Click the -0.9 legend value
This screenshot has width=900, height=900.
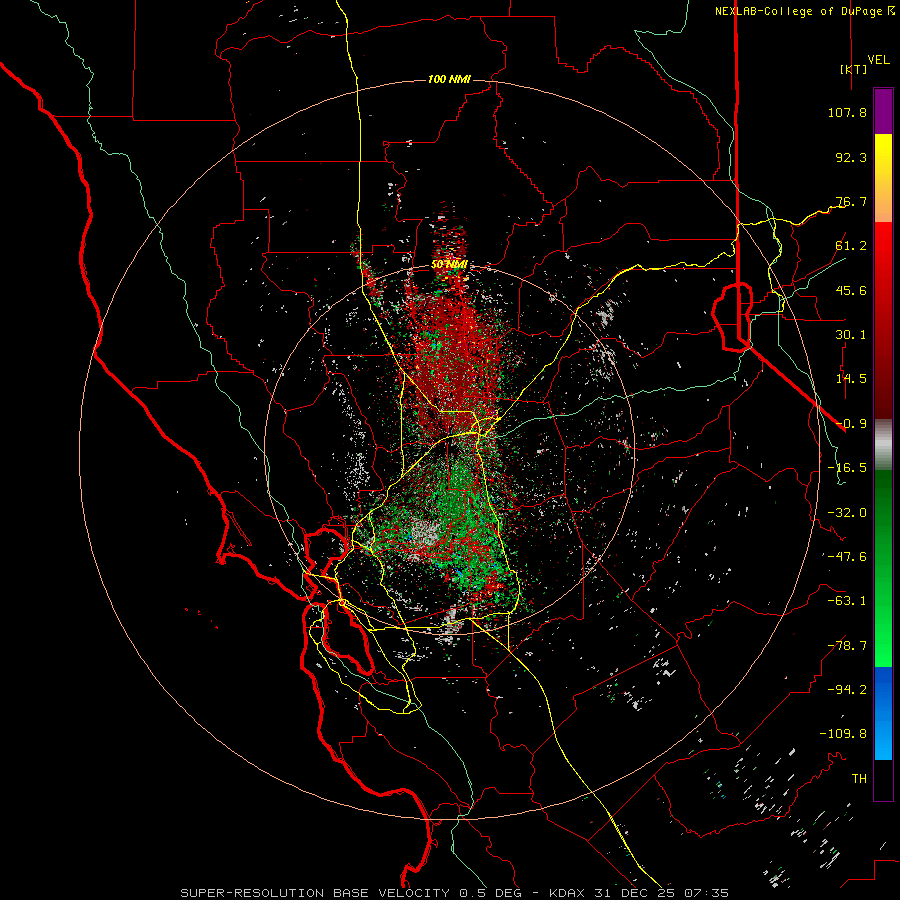click(851, 424)
